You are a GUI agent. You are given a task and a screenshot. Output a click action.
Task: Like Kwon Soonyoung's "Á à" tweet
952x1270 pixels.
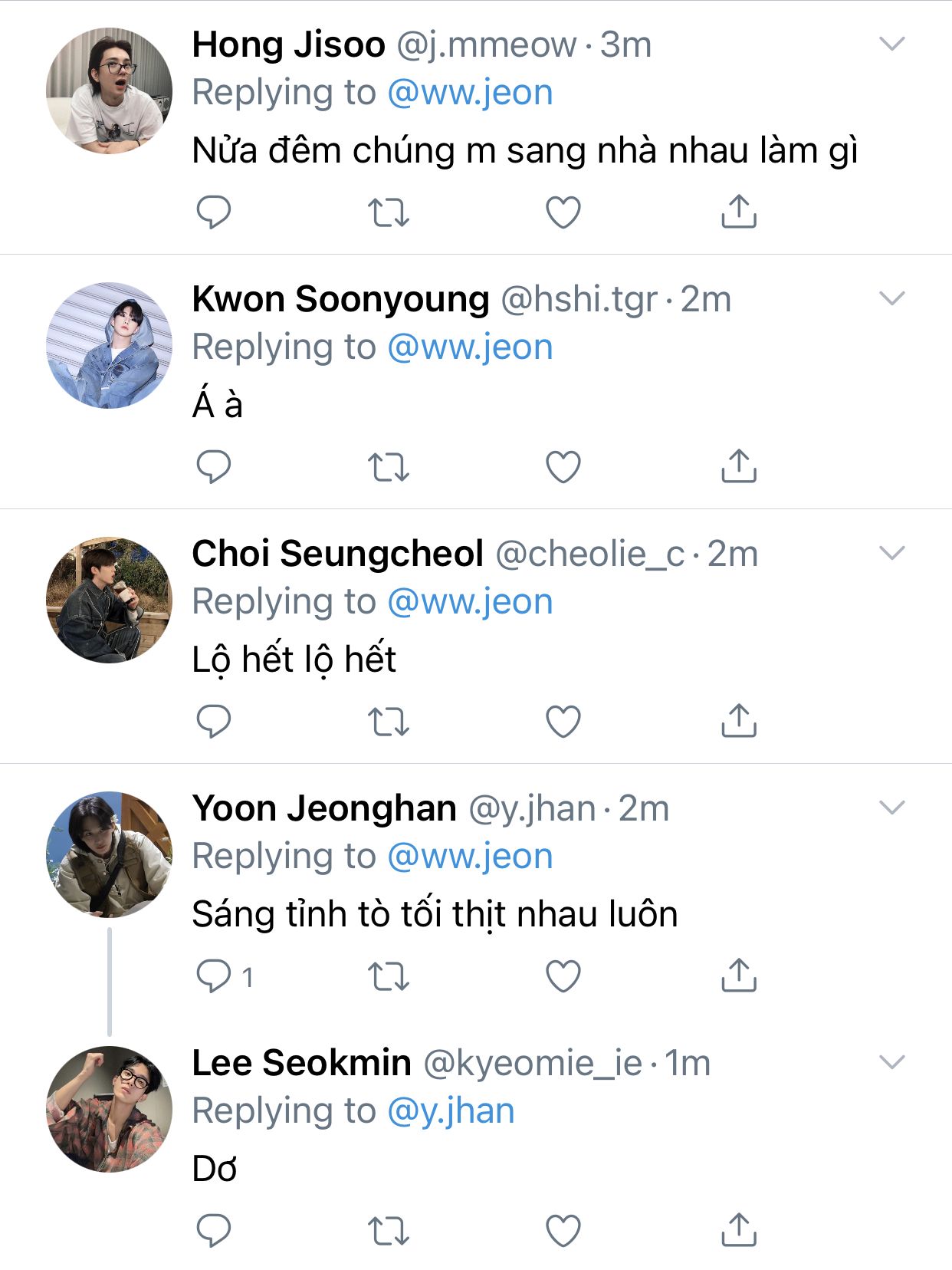coord(563,467)
